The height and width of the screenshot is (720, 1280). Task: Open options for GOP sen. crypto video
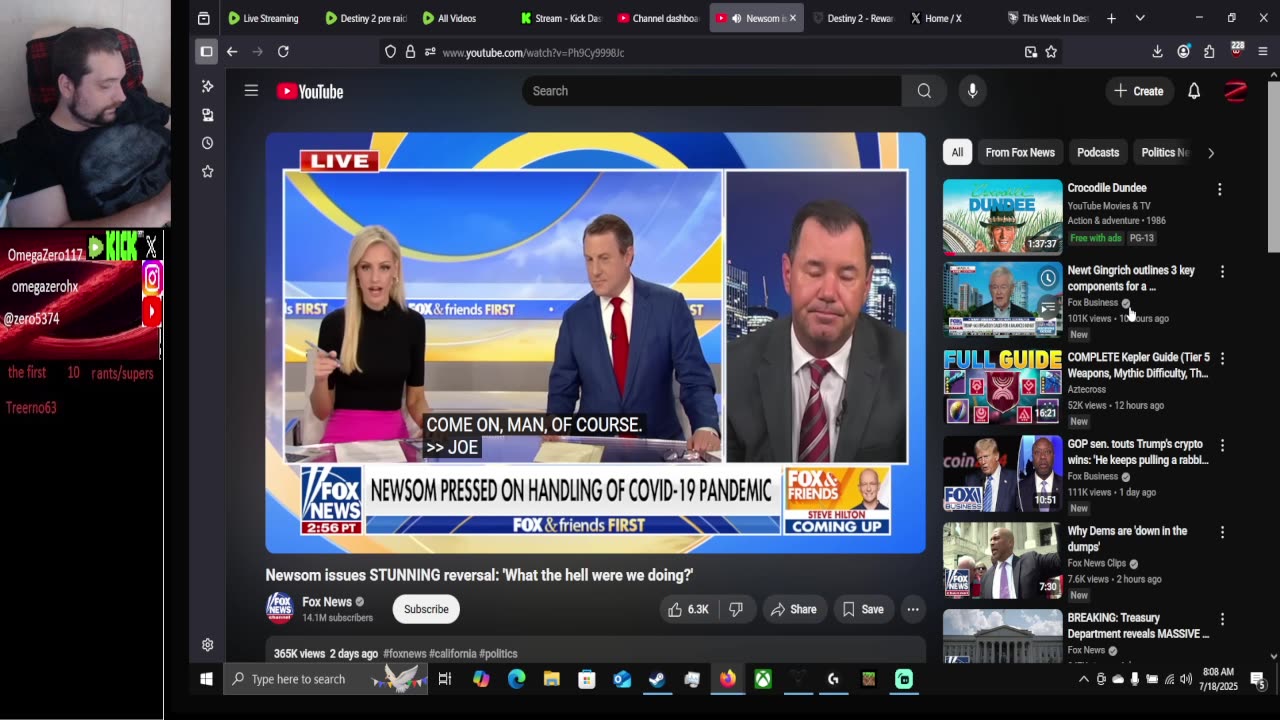1222,445
